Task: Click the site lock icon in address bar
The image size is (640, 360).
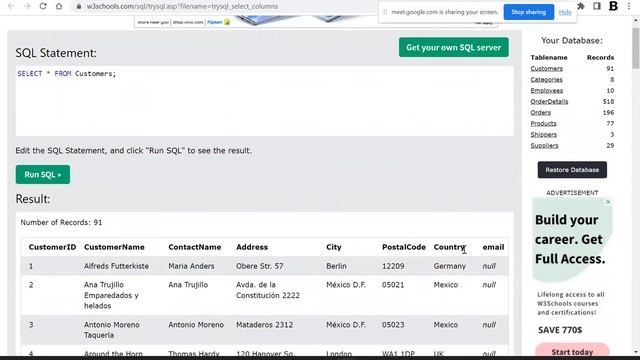Action: click(79, 7)
